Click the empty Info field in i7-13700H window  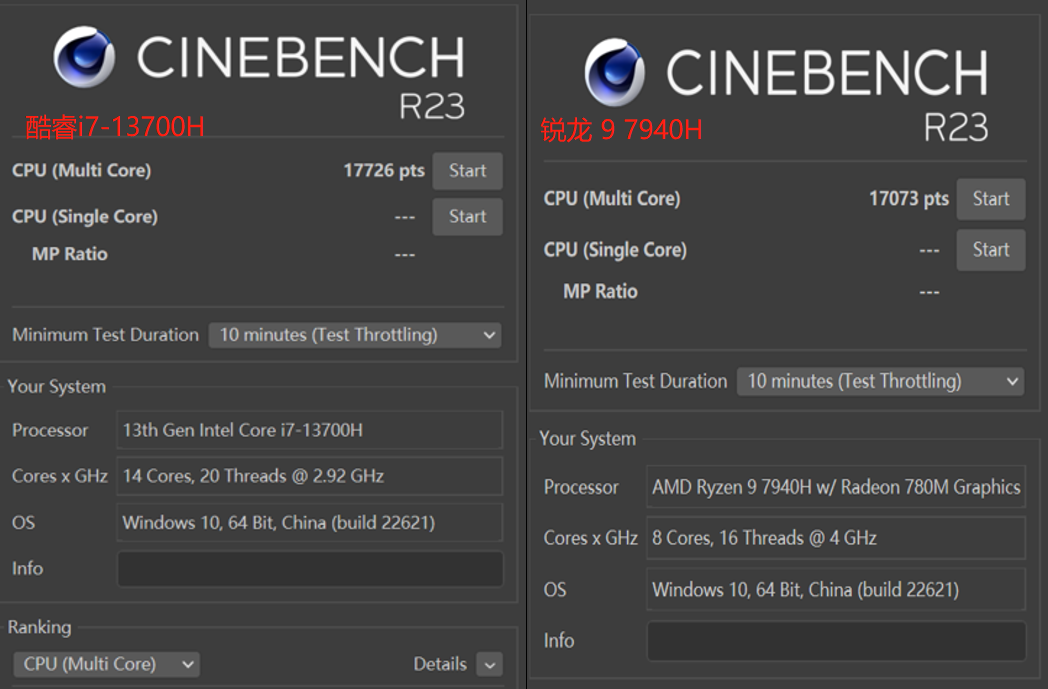310,569
